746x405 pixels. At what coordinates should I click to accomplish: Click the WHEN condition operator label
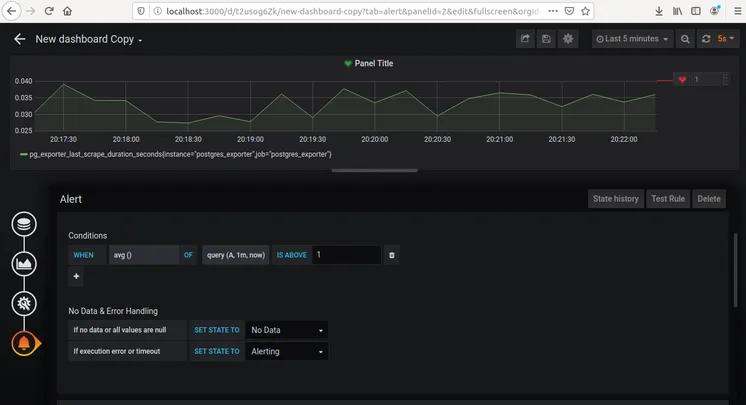(x=87, y=255)
